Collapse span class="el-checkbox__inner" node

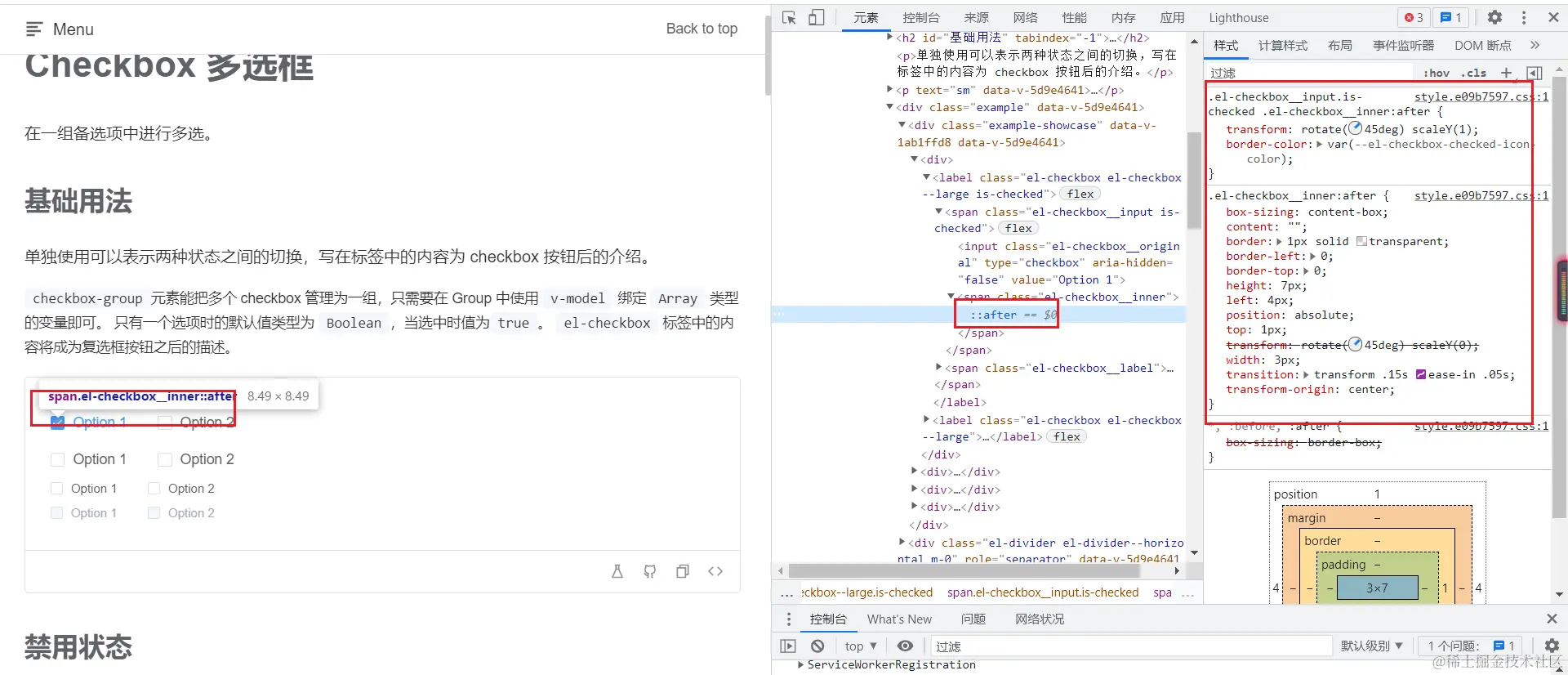[x=951, y=297]
